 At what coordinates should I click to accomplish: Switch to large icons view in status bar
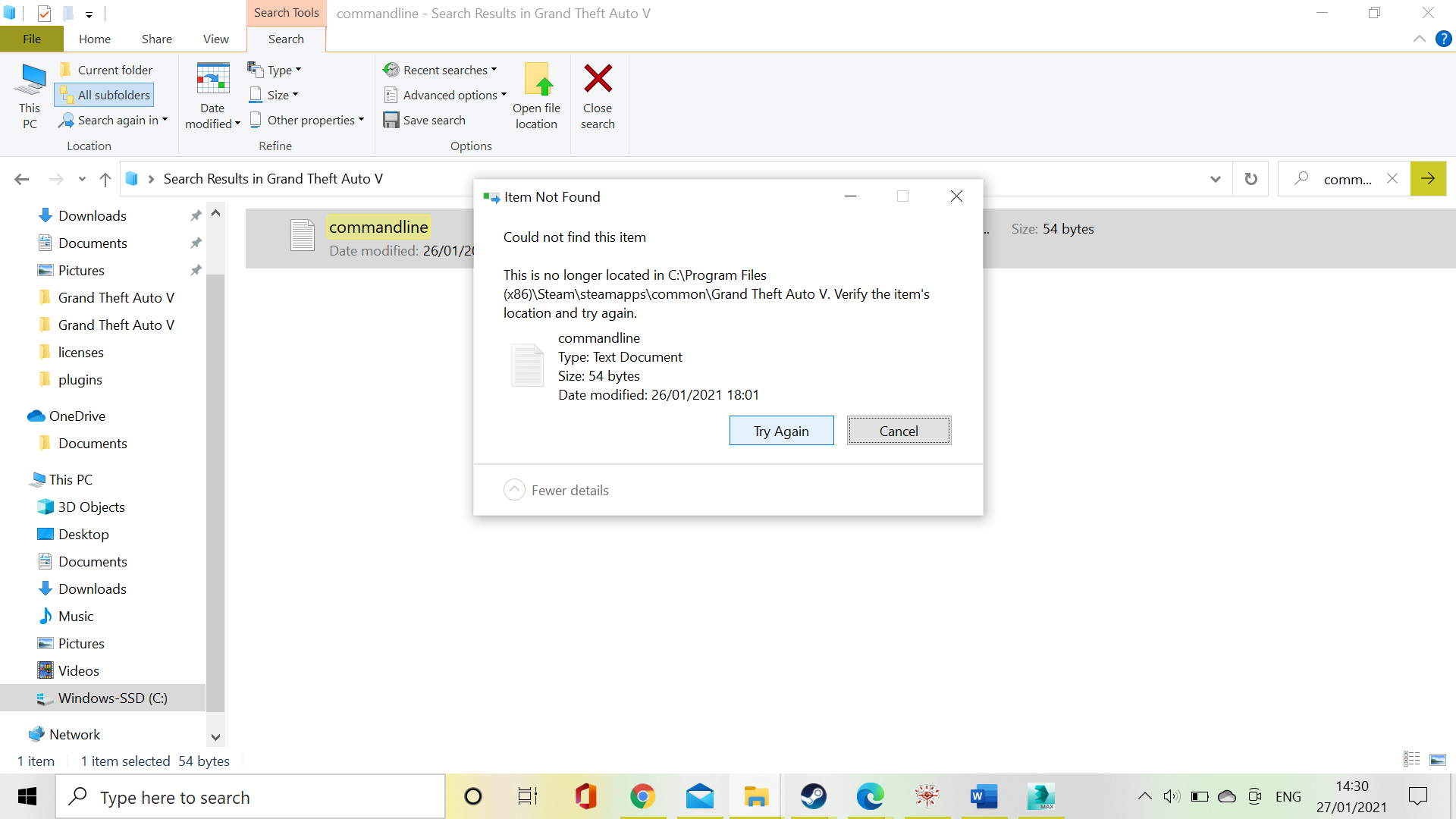pos(1437,760)
